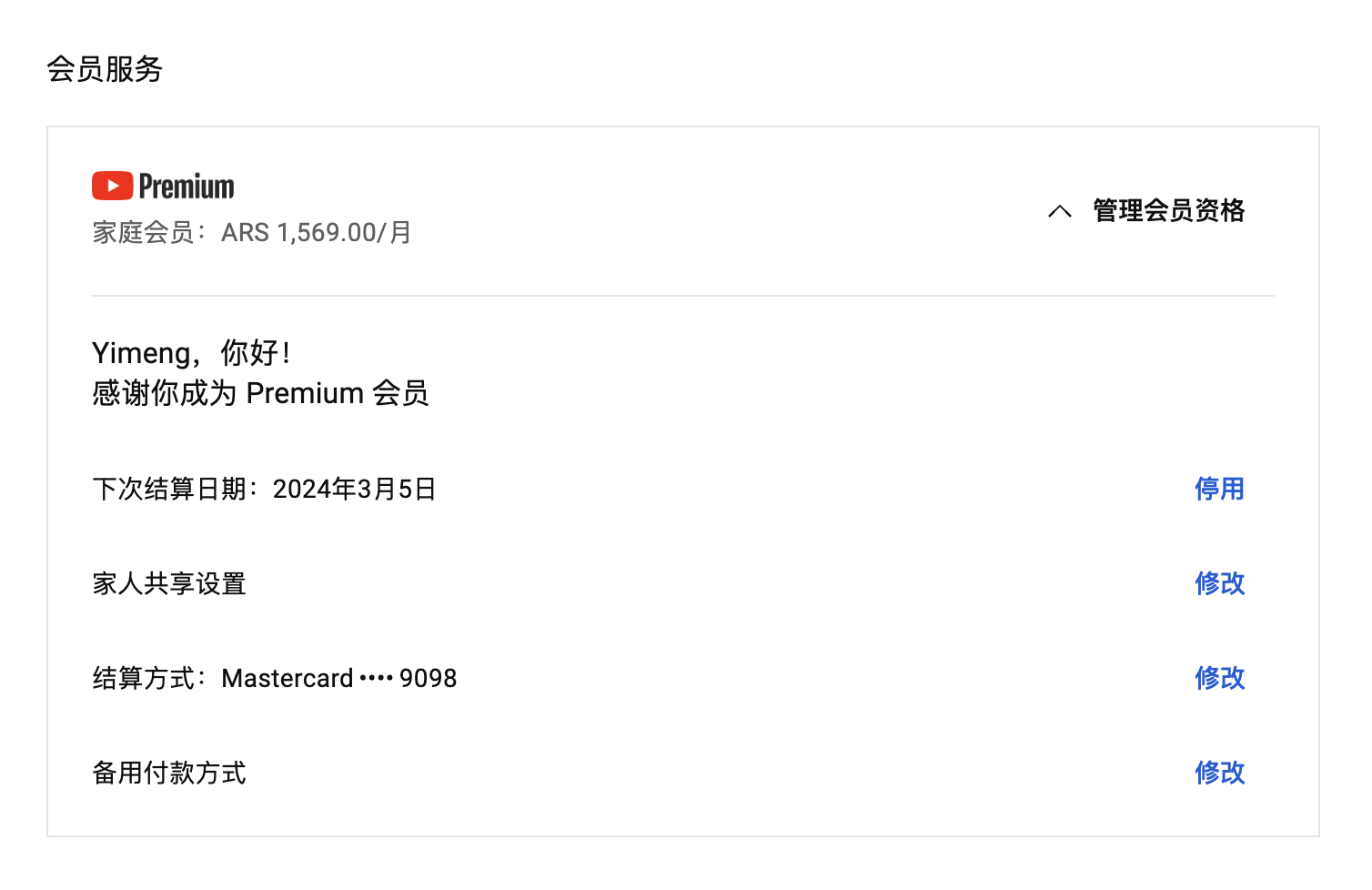
Task: Click the Premium wordmark next to logo
Action: point(187,187)
